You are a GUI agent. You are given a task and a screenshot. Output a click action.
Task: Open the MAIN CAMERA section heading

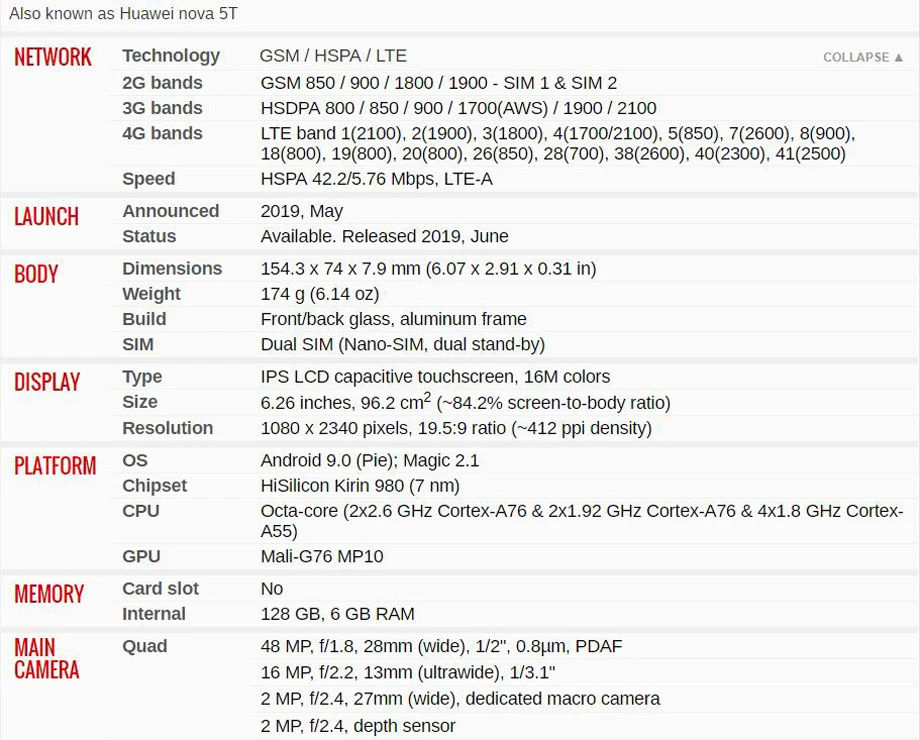click(47, 658)
